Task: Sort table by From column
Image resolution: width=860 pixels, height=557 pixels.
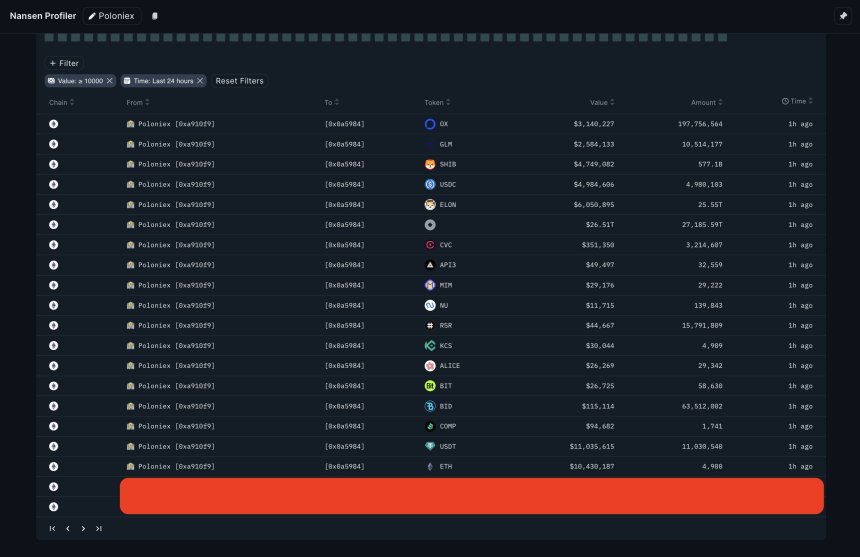Action: [138, 103]
